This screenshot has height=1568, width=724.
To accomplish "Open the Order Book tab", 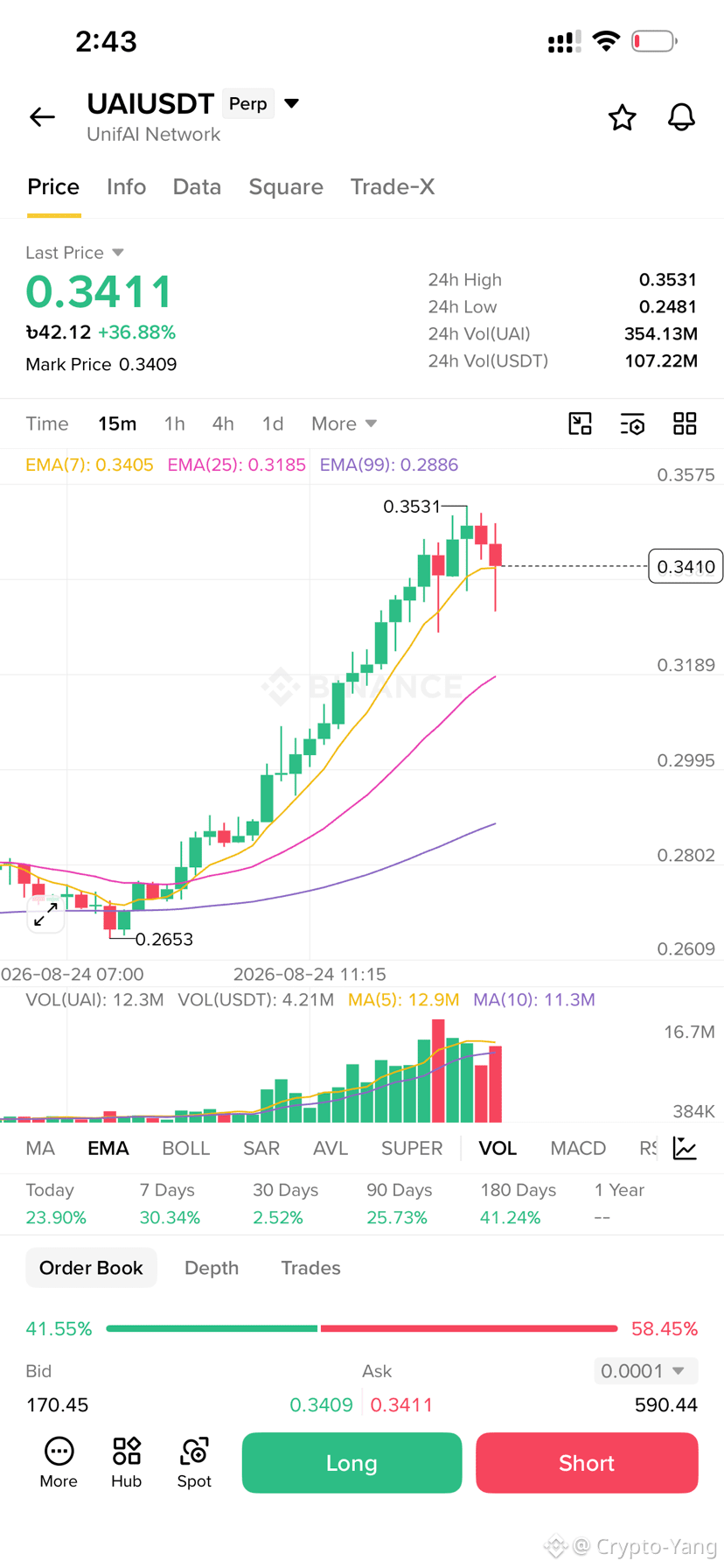I will tap(91, 1268).
